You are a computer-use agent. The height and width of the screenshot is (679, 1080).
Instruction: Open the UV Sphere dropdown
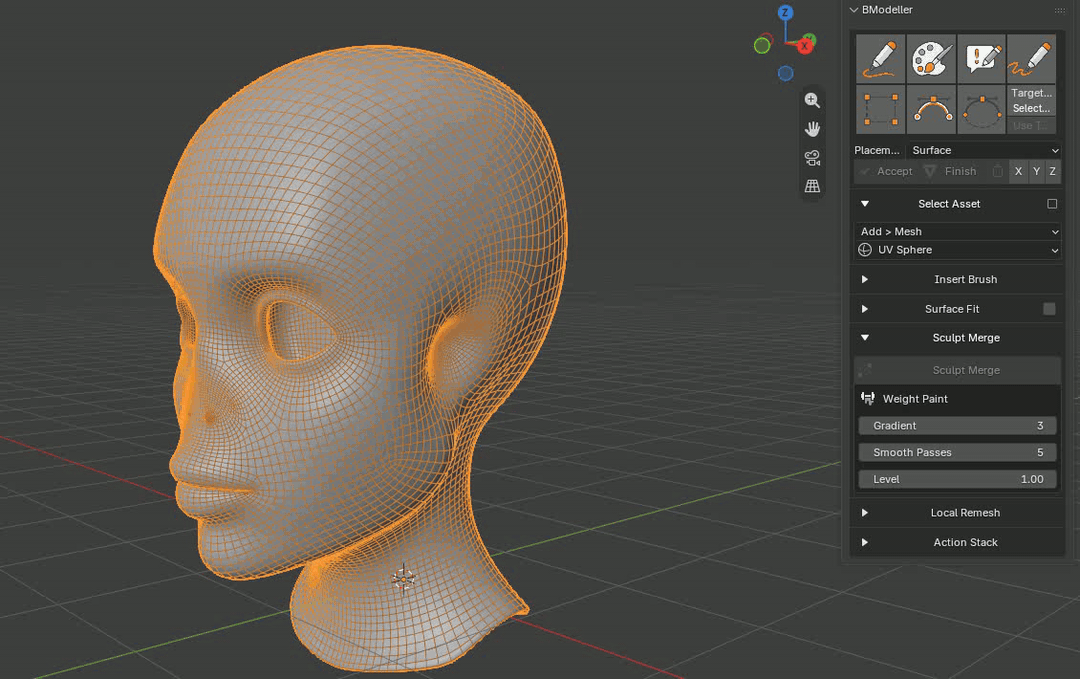point(957,250)
